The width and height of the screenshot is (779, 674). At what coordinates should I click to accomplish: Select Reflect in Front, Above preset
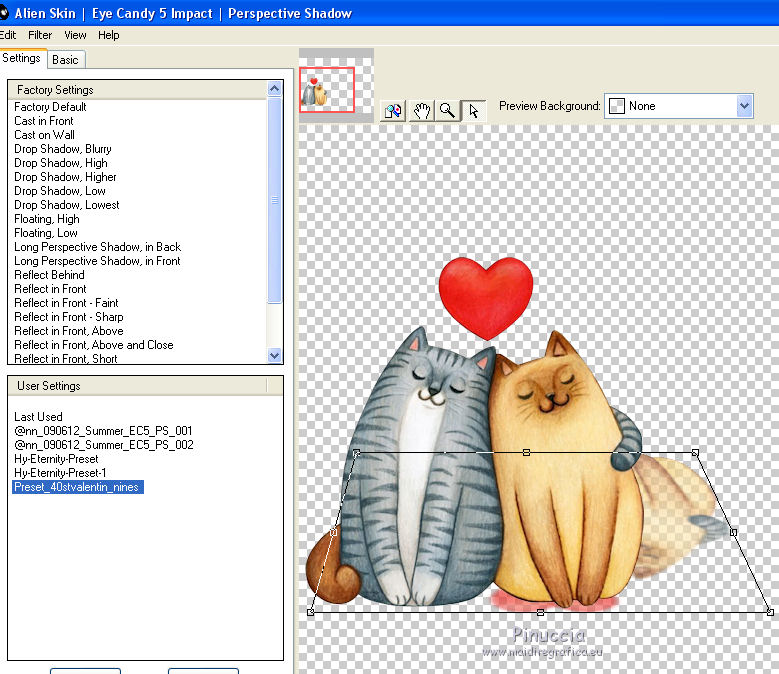click(x=69, y=331)
